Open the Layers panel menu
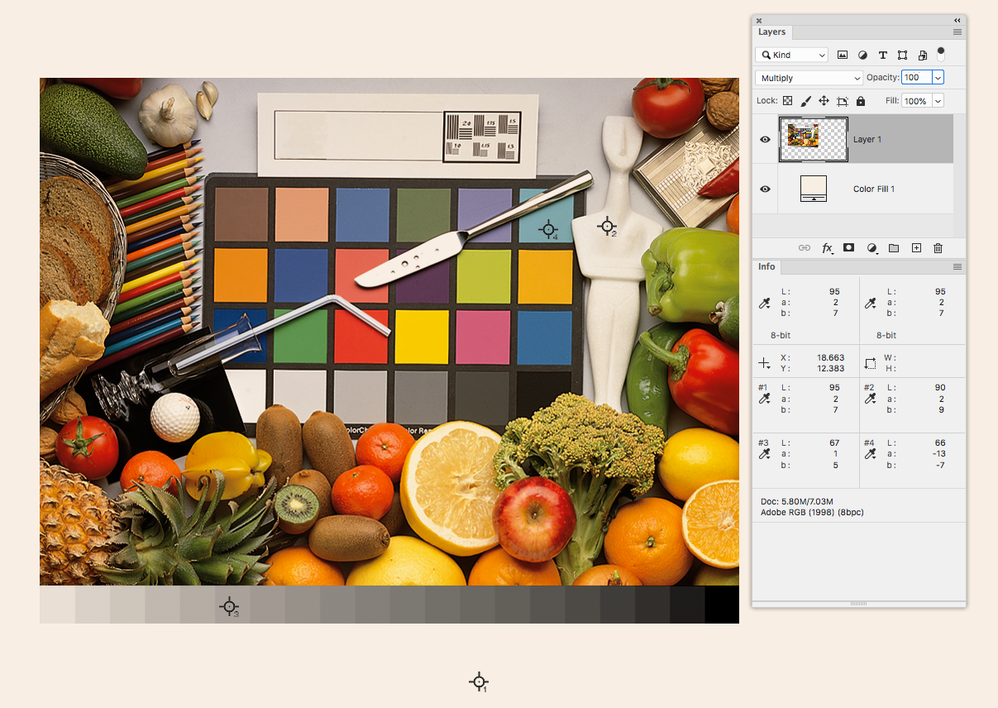Screen dimensions: 998x708 click(x=957, y=32)
